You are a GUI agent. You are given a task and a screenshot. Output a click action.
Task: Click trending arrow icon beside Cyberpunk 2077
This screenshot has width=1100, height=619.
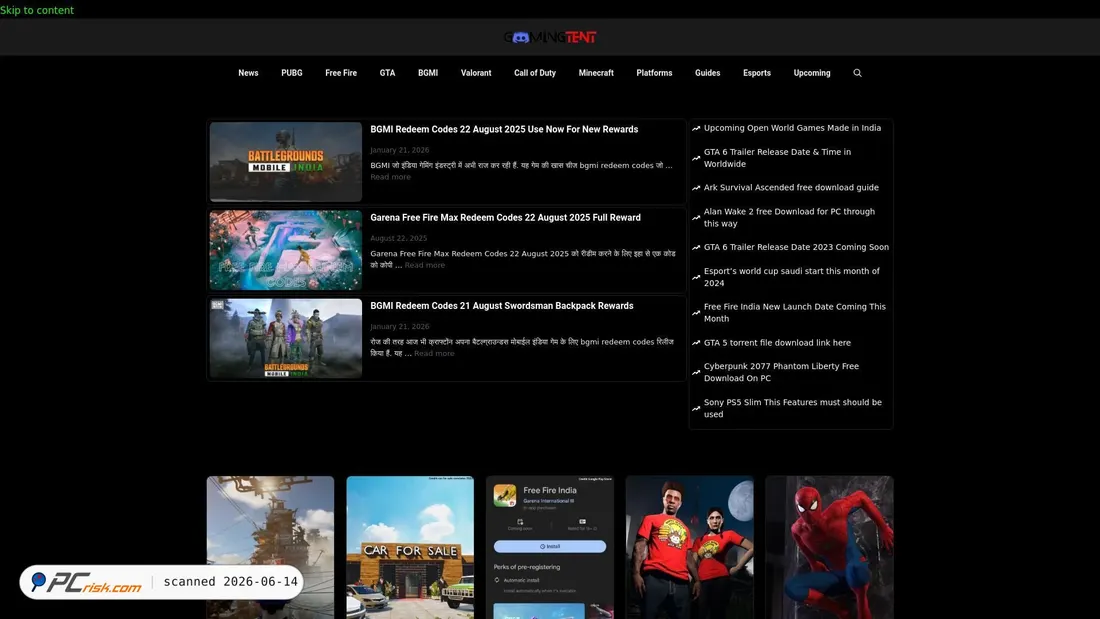click(696, 373)
